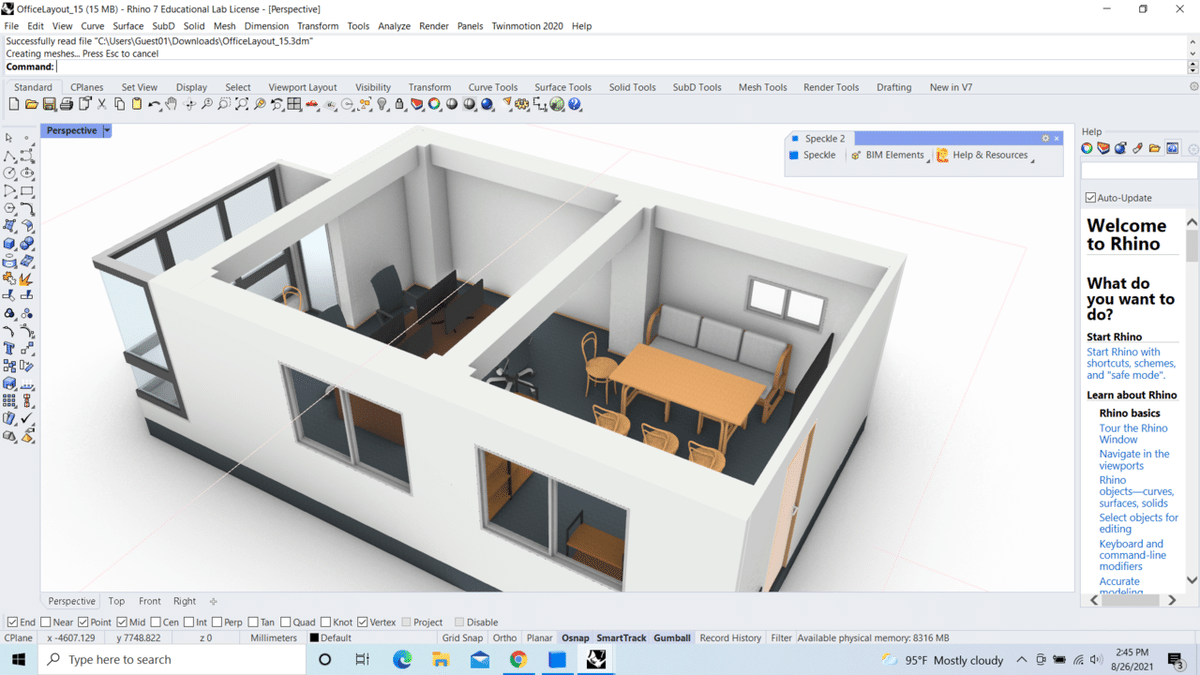The width and height of the screenshot is (1200, 675).
Task: Select the Rectangle tool in left sidebar
Action: 27,190
